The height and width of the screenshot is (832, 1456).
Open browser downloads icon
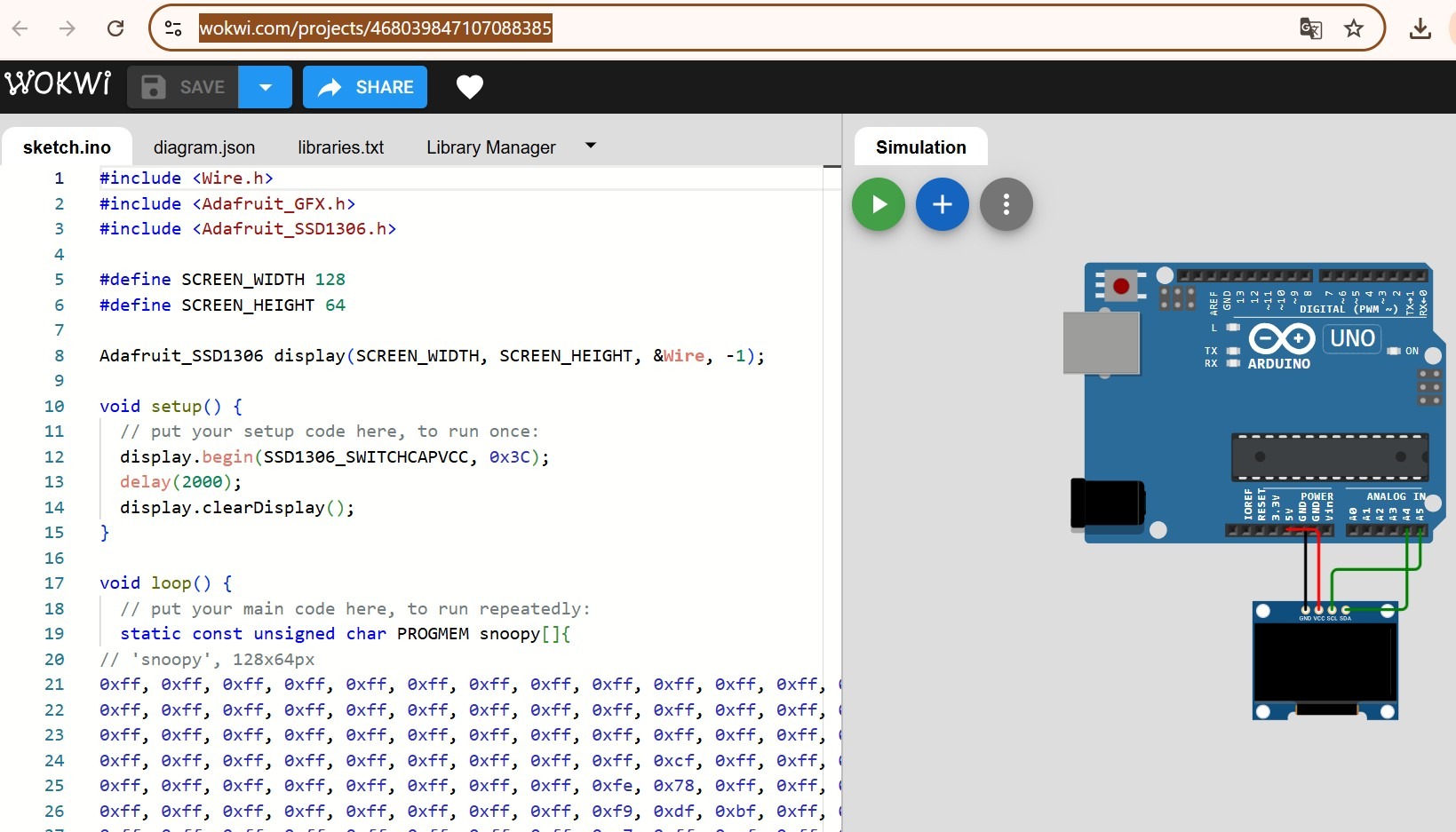click(1420, 28)
